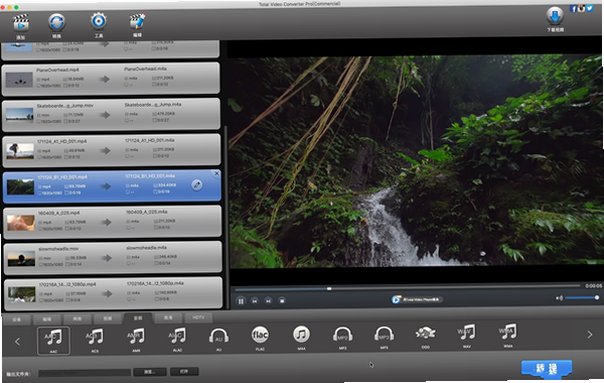
Task: Open the Twitter icon at top right
Action: (589, 8)
